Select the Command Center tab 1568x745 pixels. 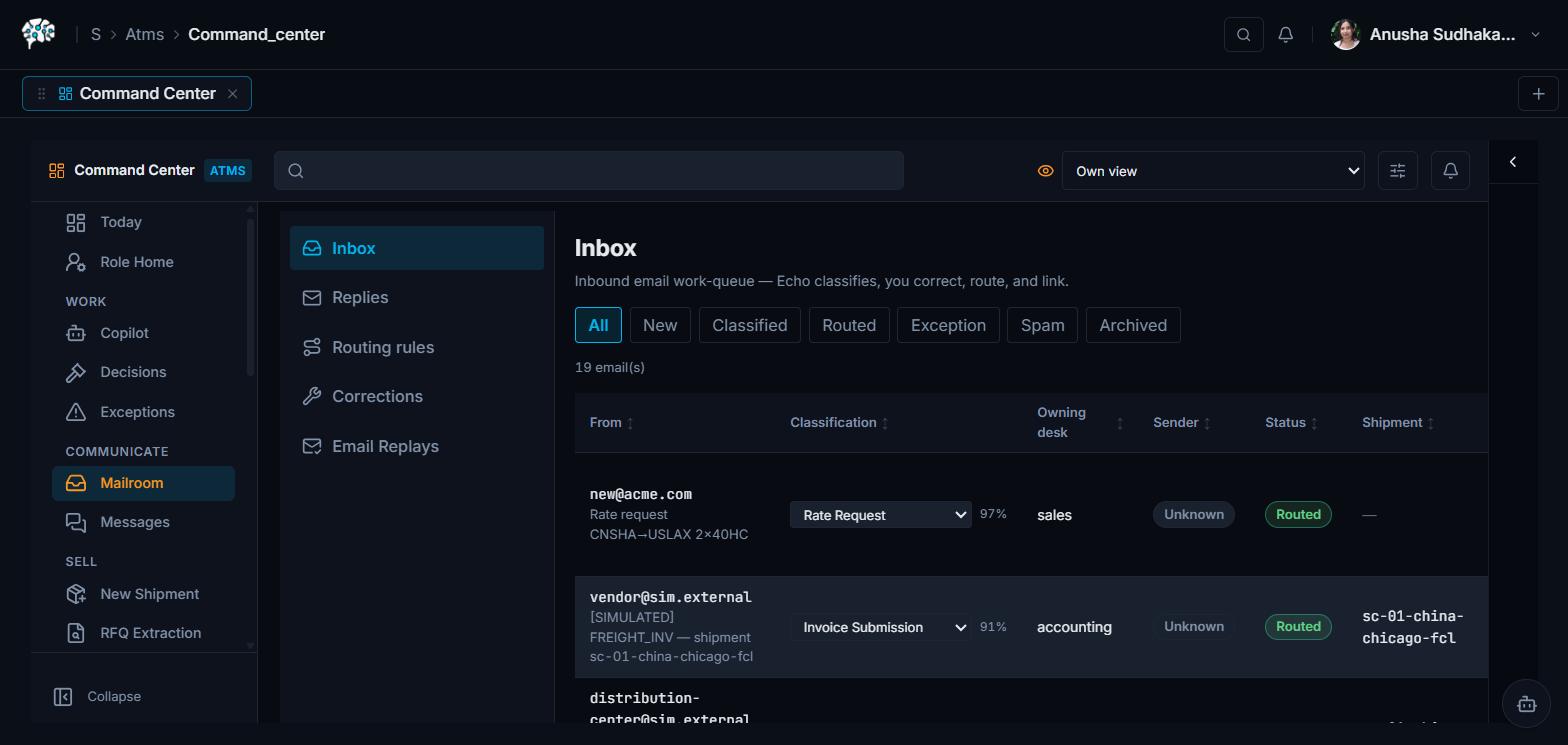tap(137, 93)
